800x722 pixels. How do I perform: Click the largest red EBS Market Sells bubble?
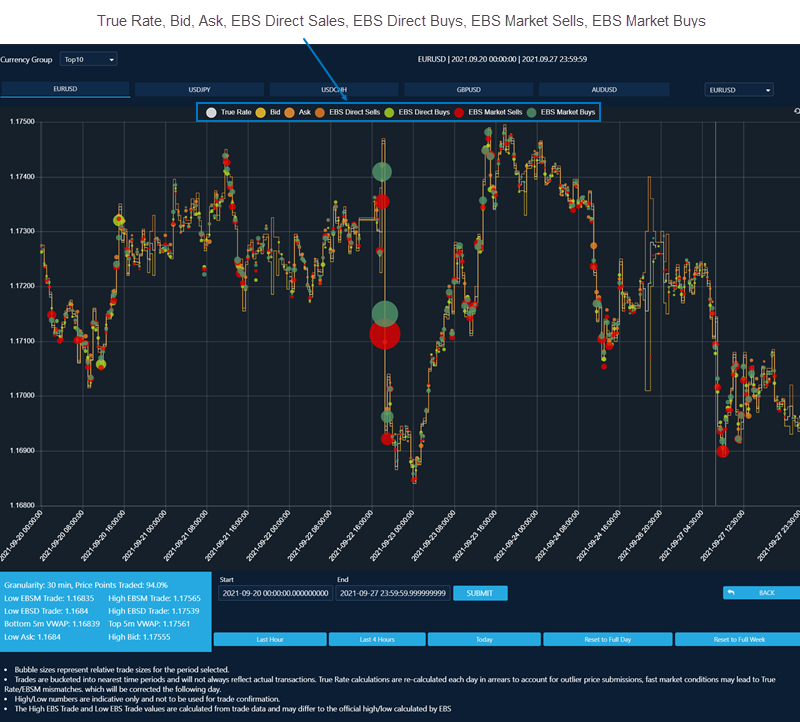pos(385,335)
